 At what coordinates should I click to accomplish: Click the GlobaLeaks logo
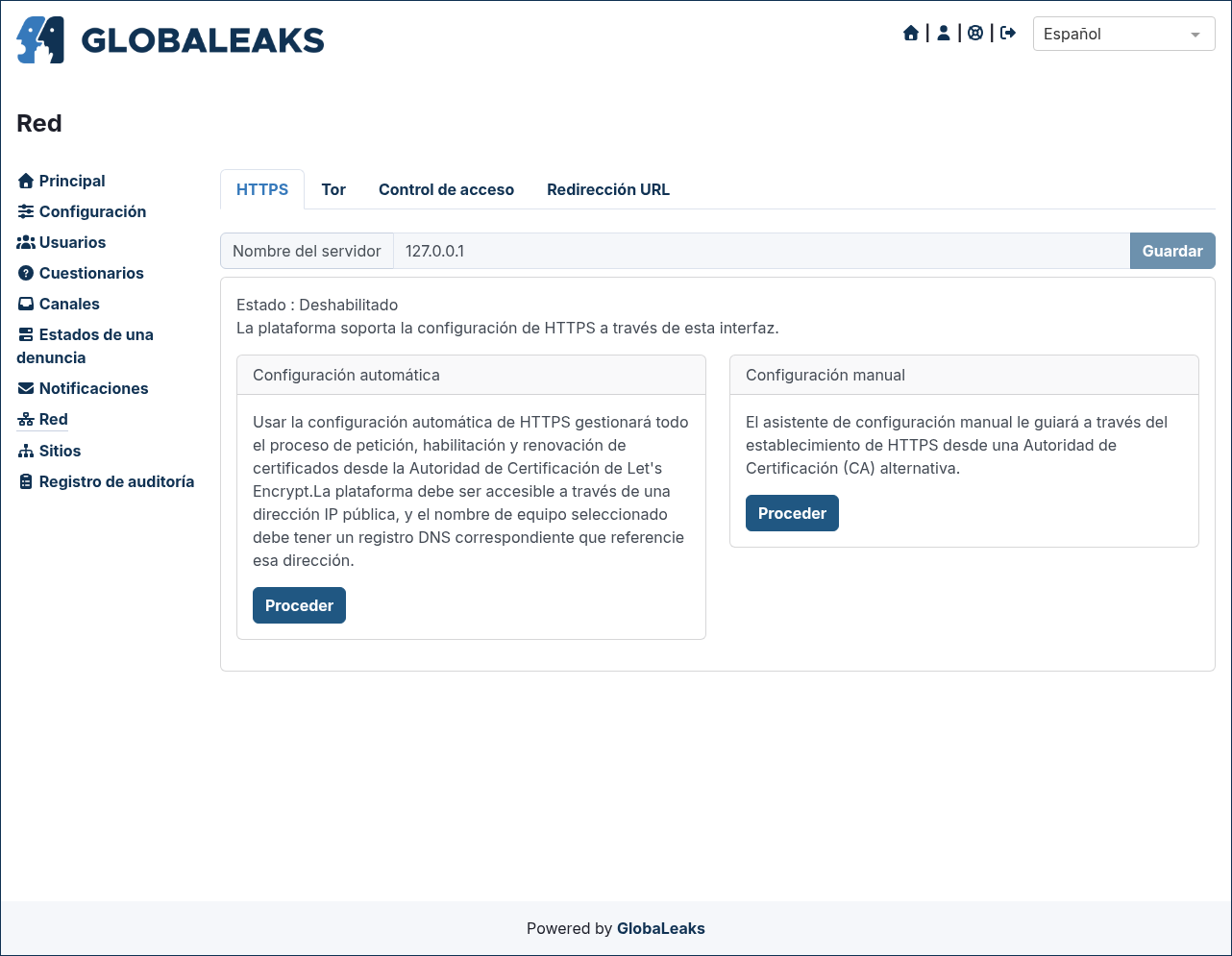click(x=170, y=40)
